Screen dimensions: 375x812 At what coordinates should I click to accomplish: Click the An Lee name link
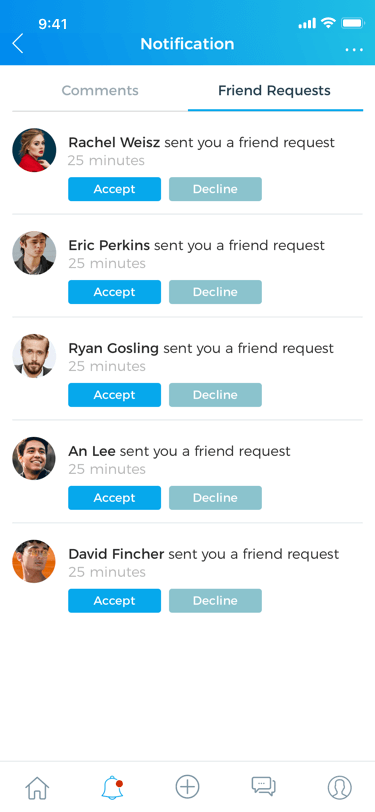pyautogui.click(x=92, y=451)
